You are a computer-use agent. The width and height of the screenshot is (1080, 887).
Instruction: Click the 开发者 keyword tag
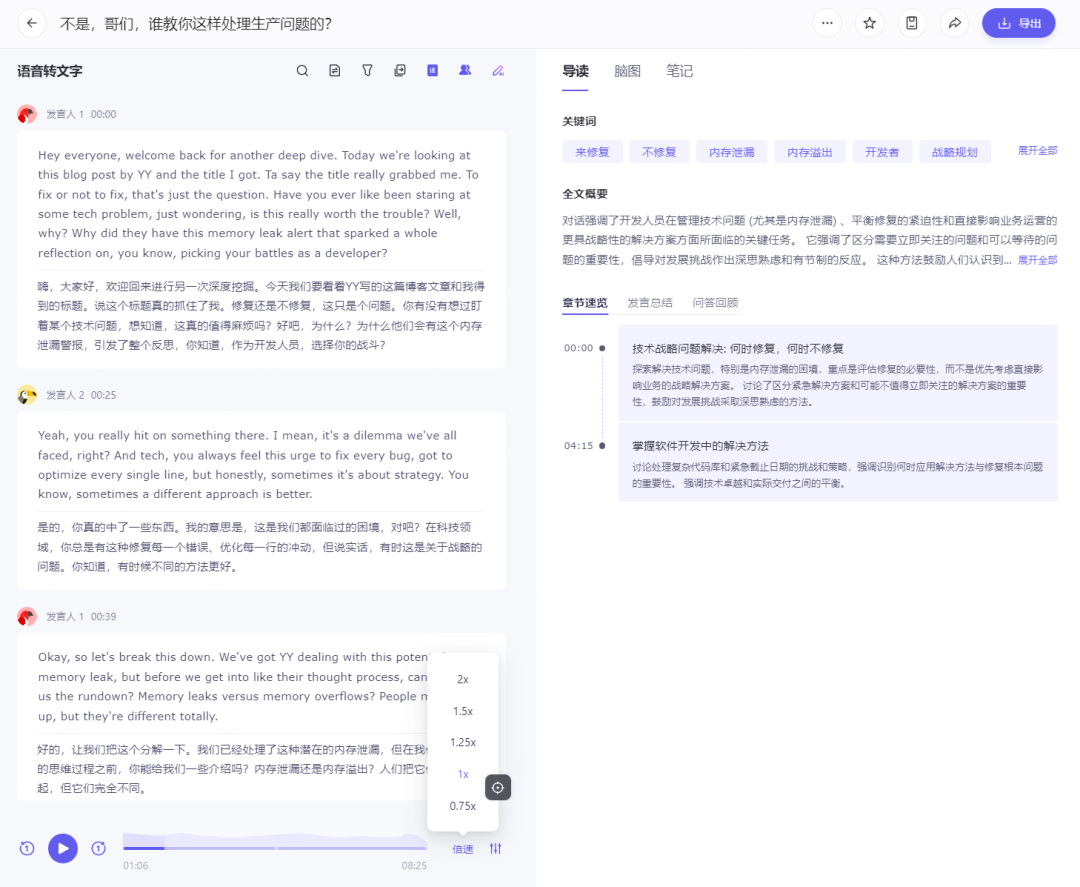coord(882,152)
